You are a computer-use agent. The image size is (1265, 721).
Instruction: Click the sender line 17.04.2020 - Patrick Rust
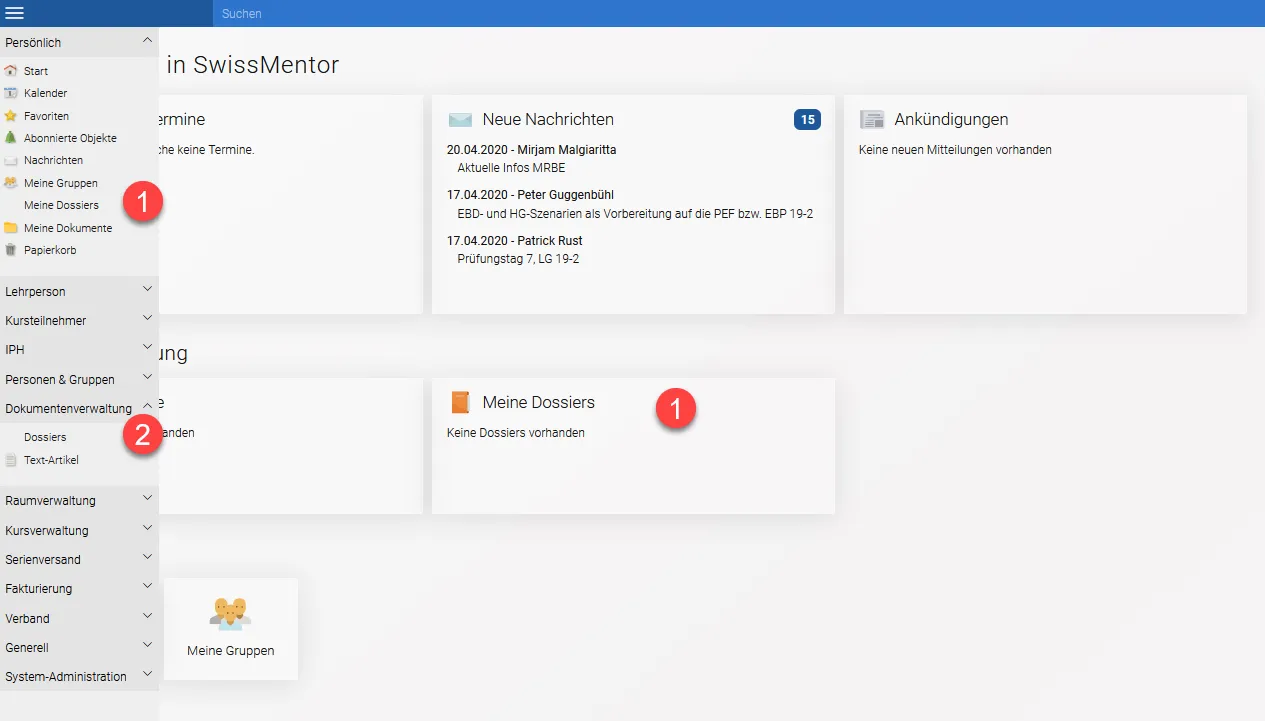pyautogui.click(x=515, y=241)
